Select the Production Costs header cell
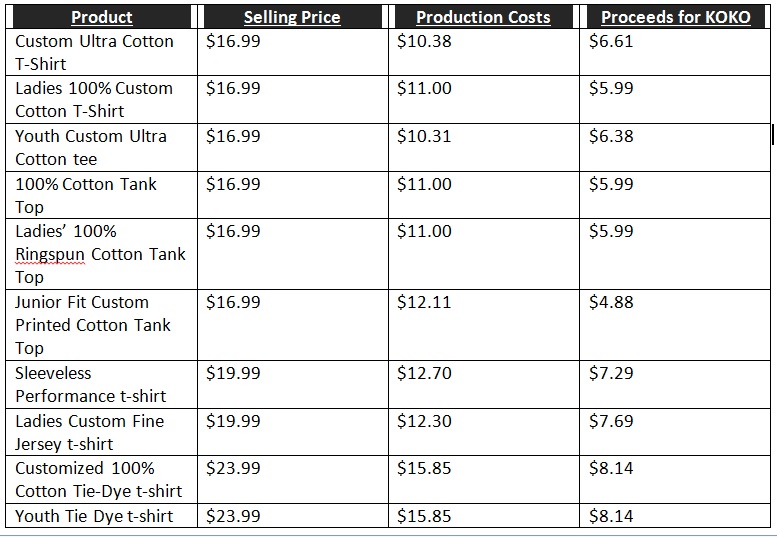This screenshot has height=537, width=777. pos(483,17)
